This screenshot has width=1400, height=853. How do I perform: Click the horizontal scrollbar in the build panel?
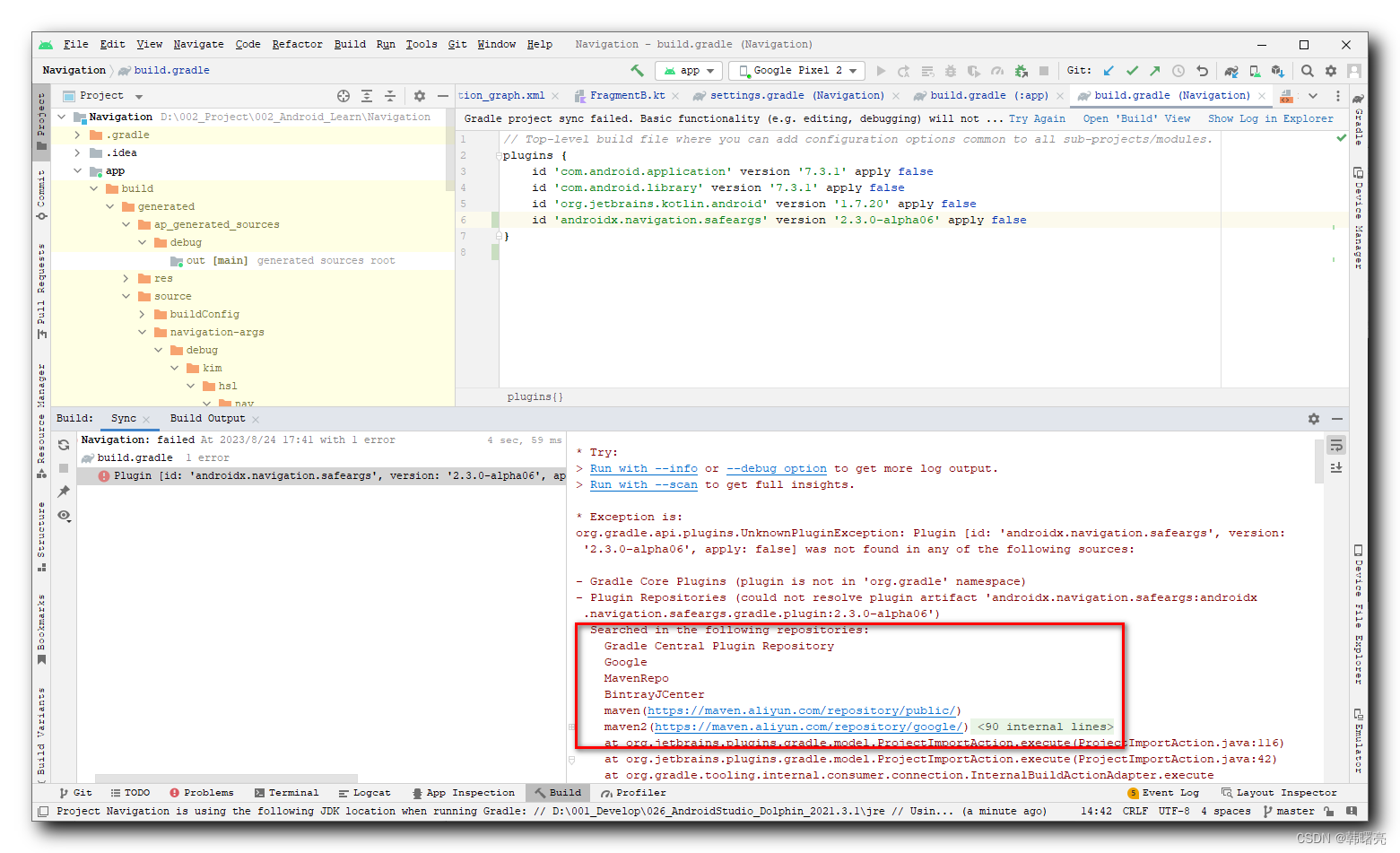click(224, 779)
